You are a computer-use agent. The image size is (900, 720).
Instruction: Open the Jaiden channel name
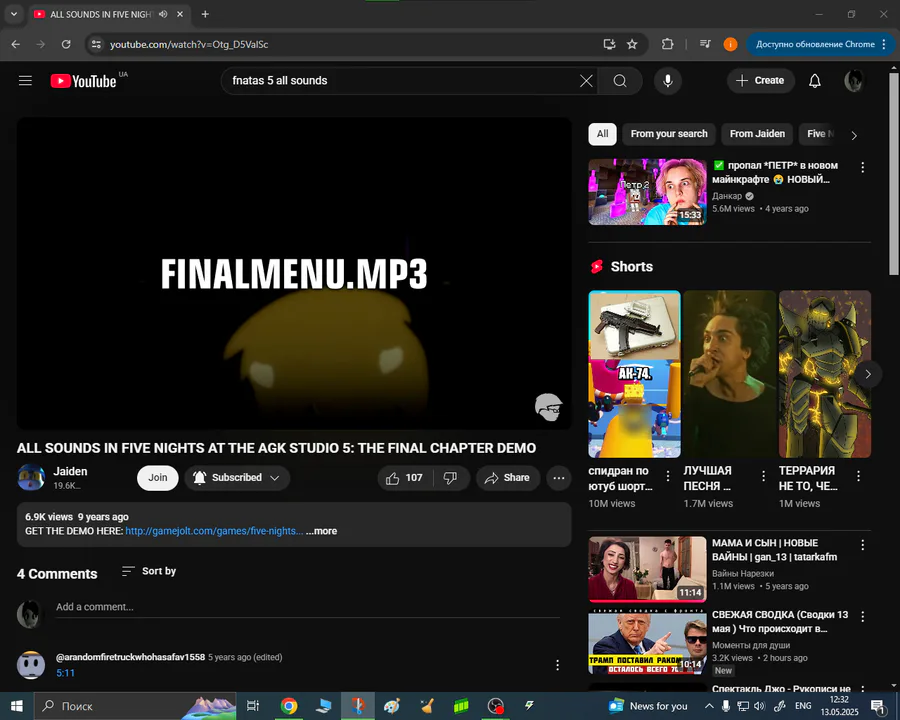point(70,471)
